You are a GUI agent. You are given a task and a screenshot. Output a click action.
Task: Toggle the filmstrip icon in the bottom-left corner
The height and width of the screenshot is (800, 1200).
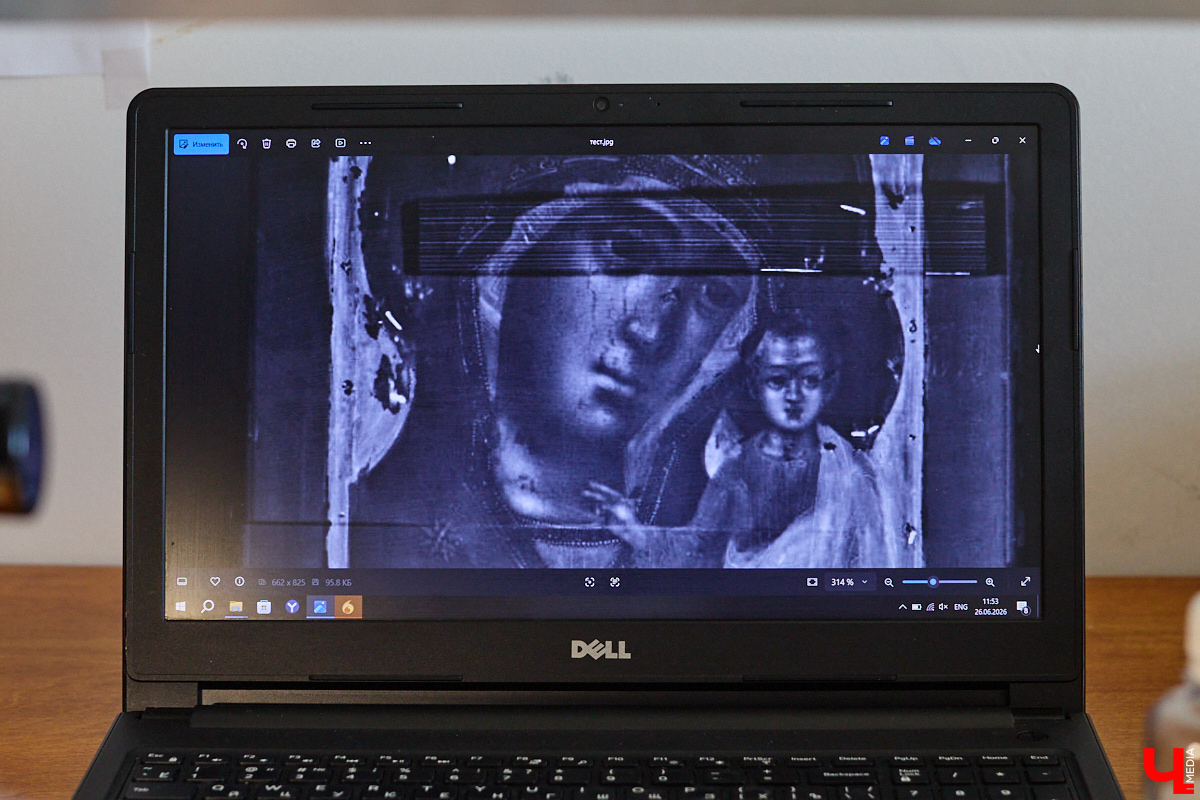point(182,582)
